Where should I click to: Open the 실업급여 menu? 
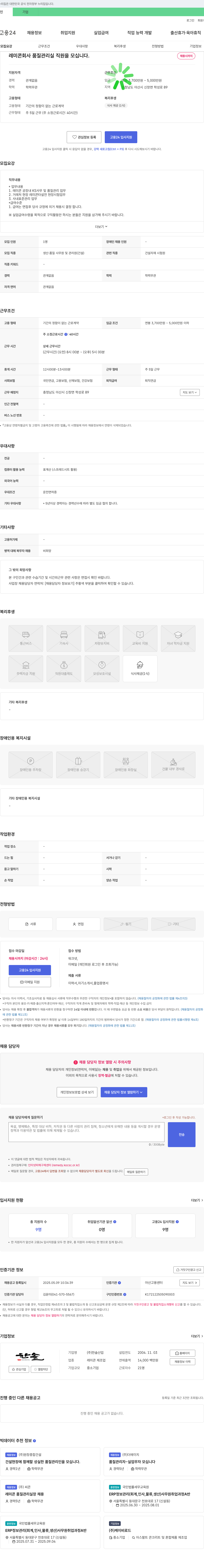coord(101,33)
